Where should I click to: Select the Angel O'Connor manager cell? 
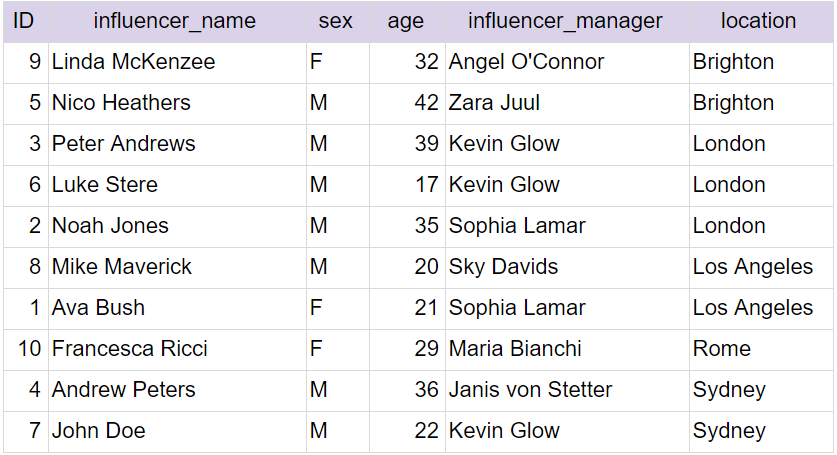tap(526, 62)
